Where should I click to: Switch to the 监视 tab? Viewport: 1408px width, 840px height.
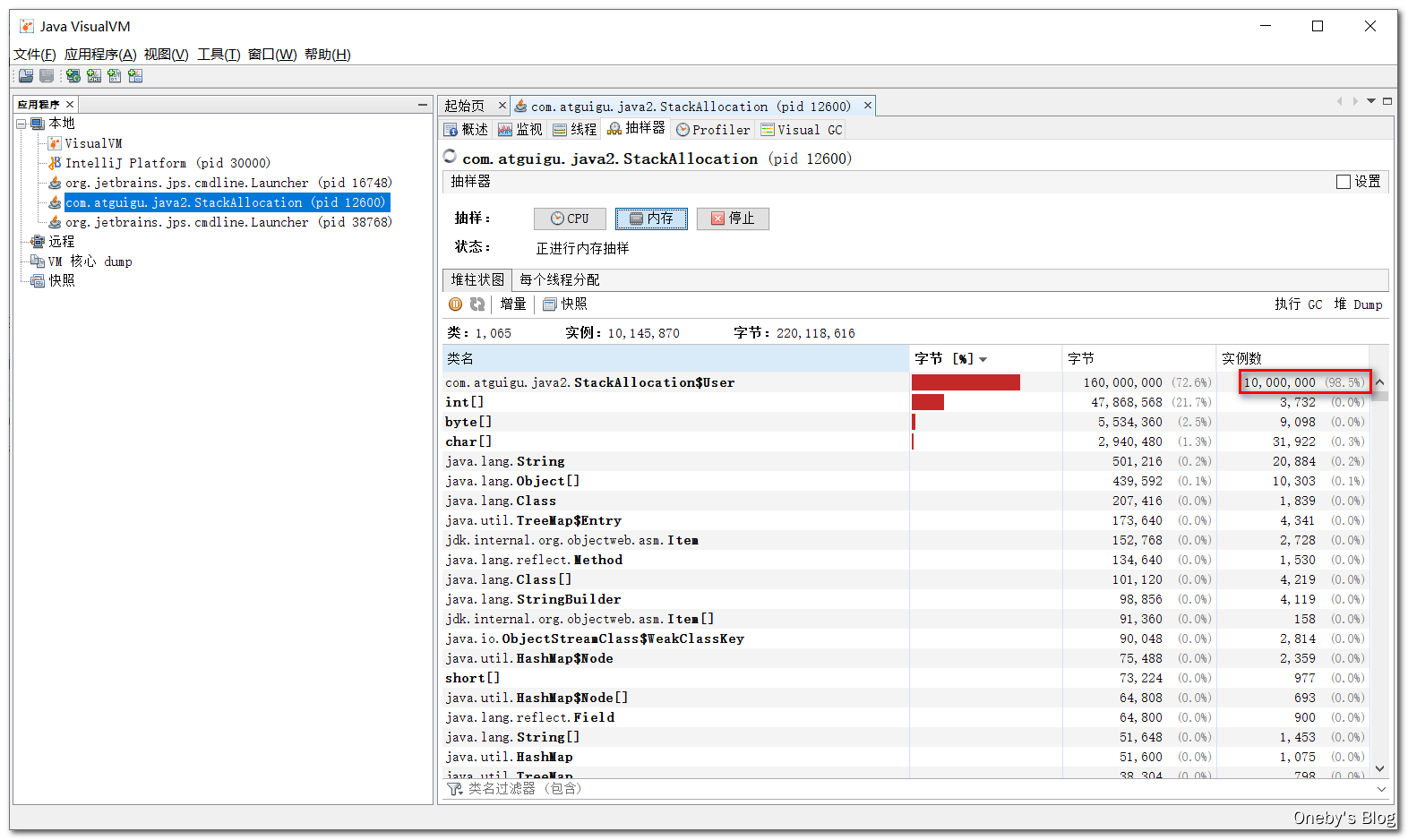520,130
